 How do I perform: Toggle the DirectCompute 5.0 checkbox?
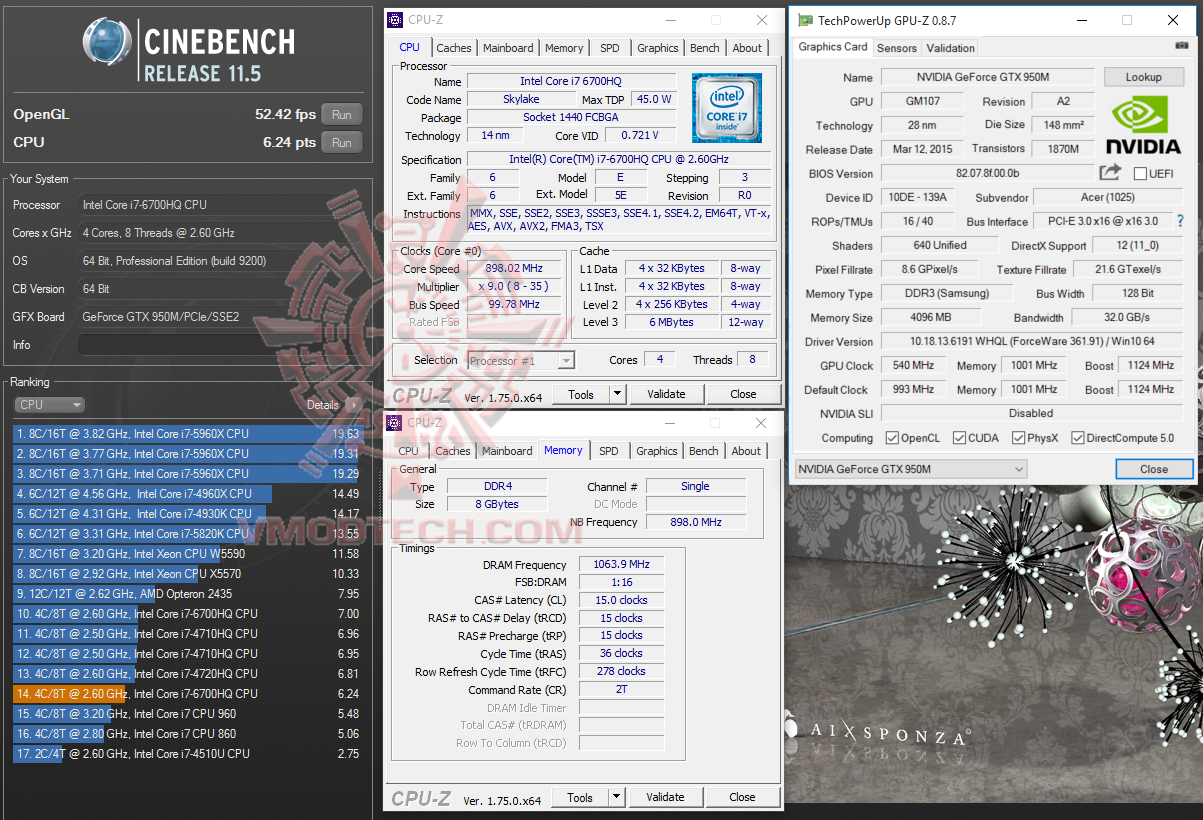1077,438
